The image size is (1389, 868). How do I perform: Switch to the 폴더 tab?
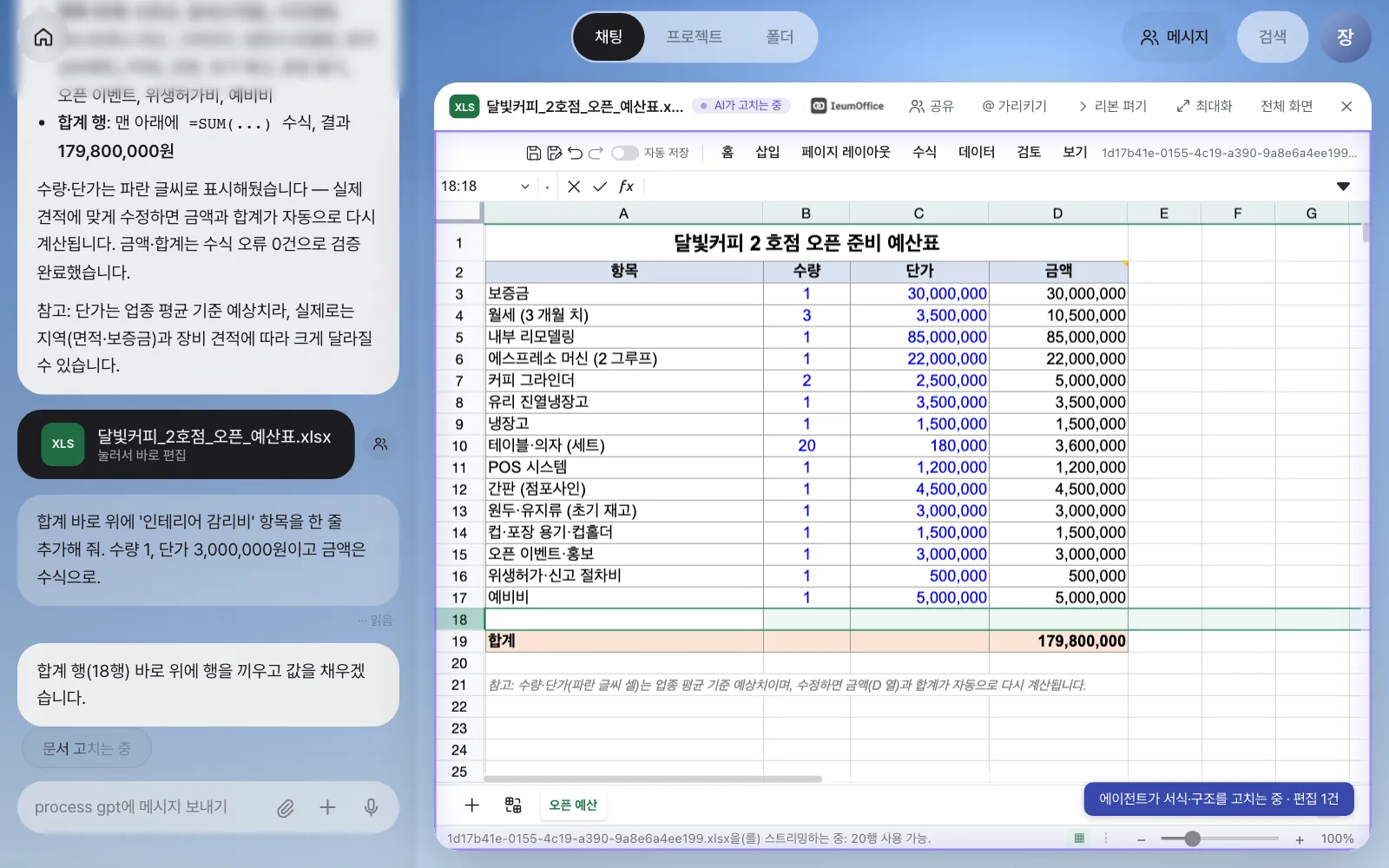(x=780, y=36)
